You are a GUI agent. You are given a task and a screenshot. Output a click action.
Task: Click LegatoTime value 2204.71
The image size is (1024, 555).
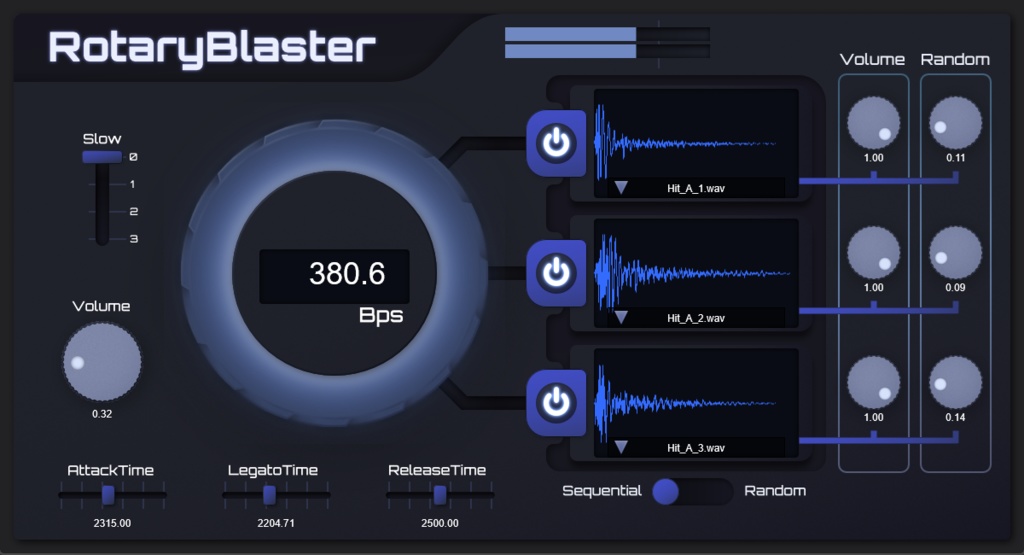(x=276, y=523)
